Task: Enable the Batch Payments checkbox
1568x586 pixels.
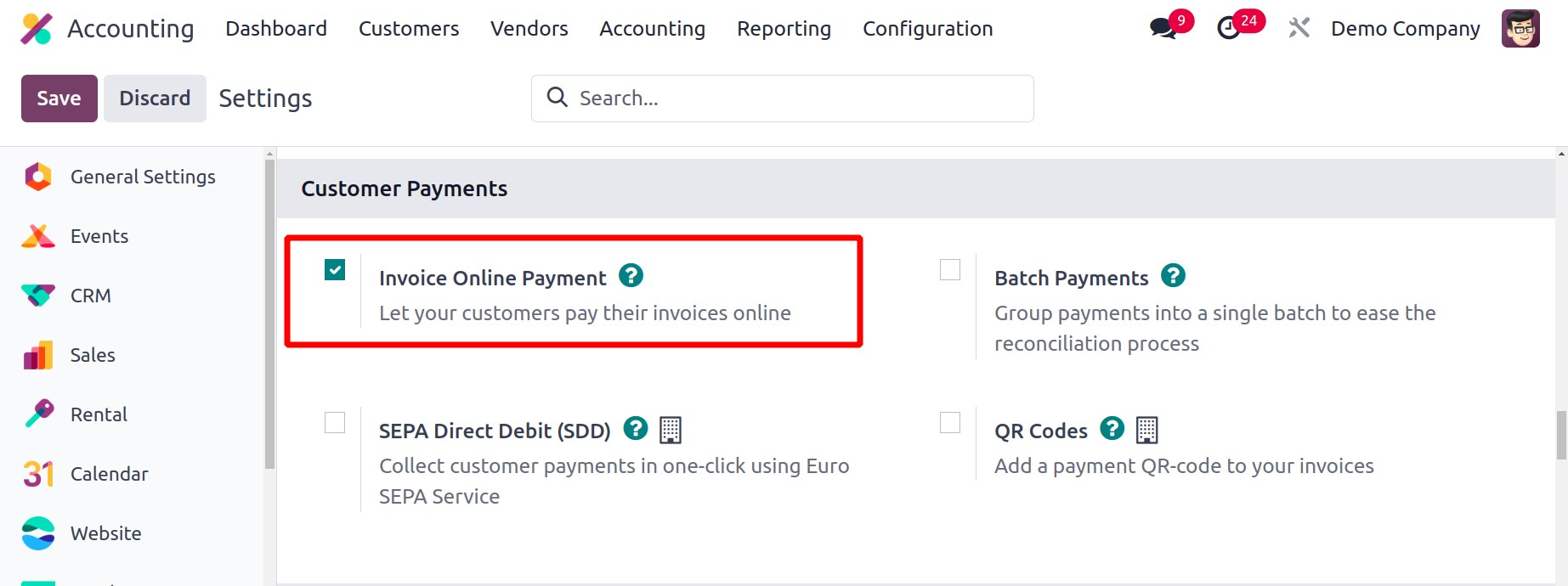Action: coord(950,270)
